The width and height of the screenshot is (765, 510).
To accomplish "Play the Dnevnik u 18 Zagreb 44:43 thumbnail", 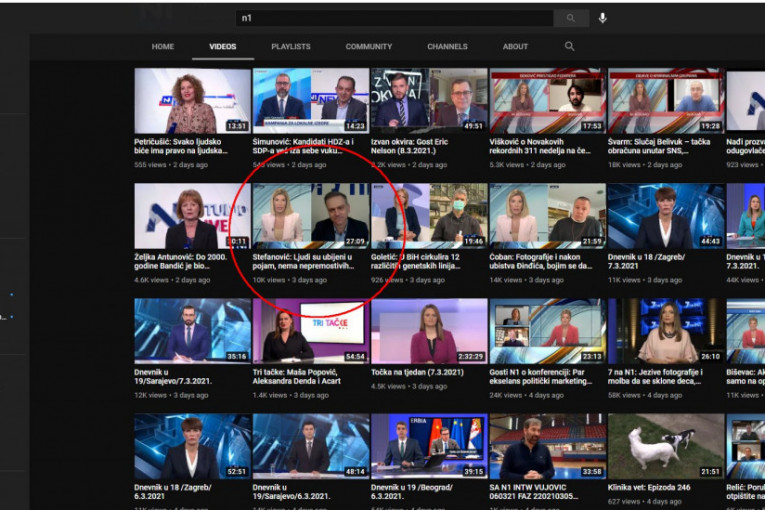I will pos(665,215).
